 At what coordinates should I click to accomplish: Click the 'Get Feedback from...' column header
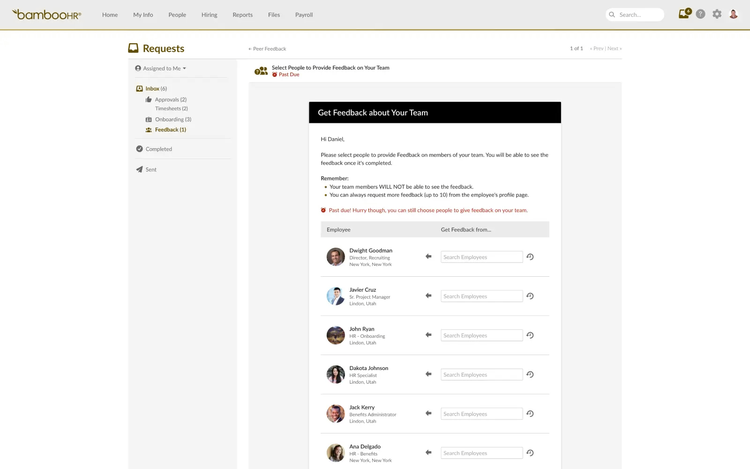click(466, 229)
